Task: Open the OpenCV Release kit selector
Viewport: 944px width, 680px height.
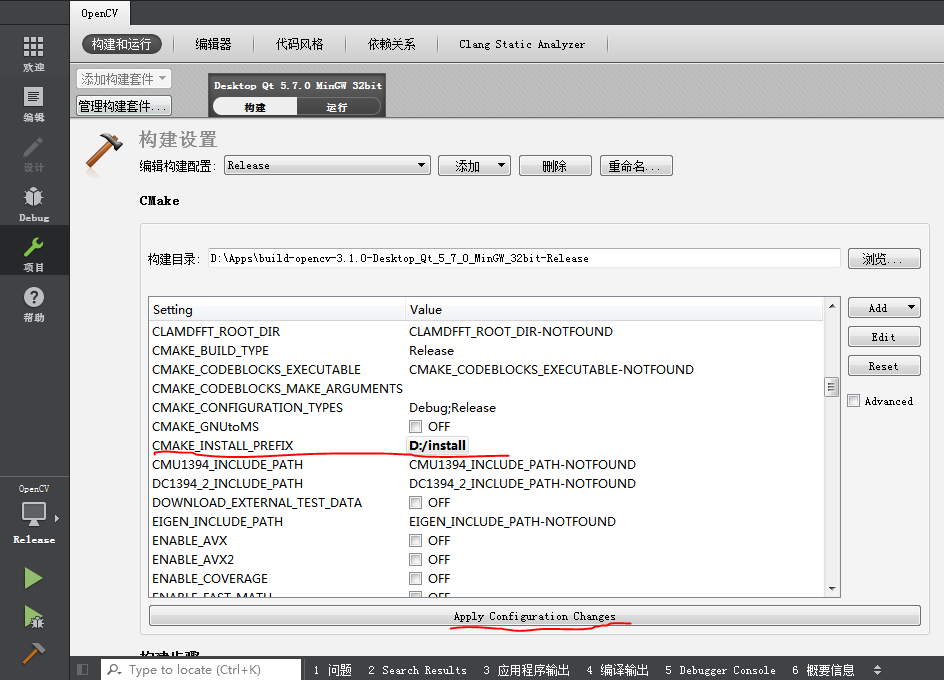Action: 34,516
